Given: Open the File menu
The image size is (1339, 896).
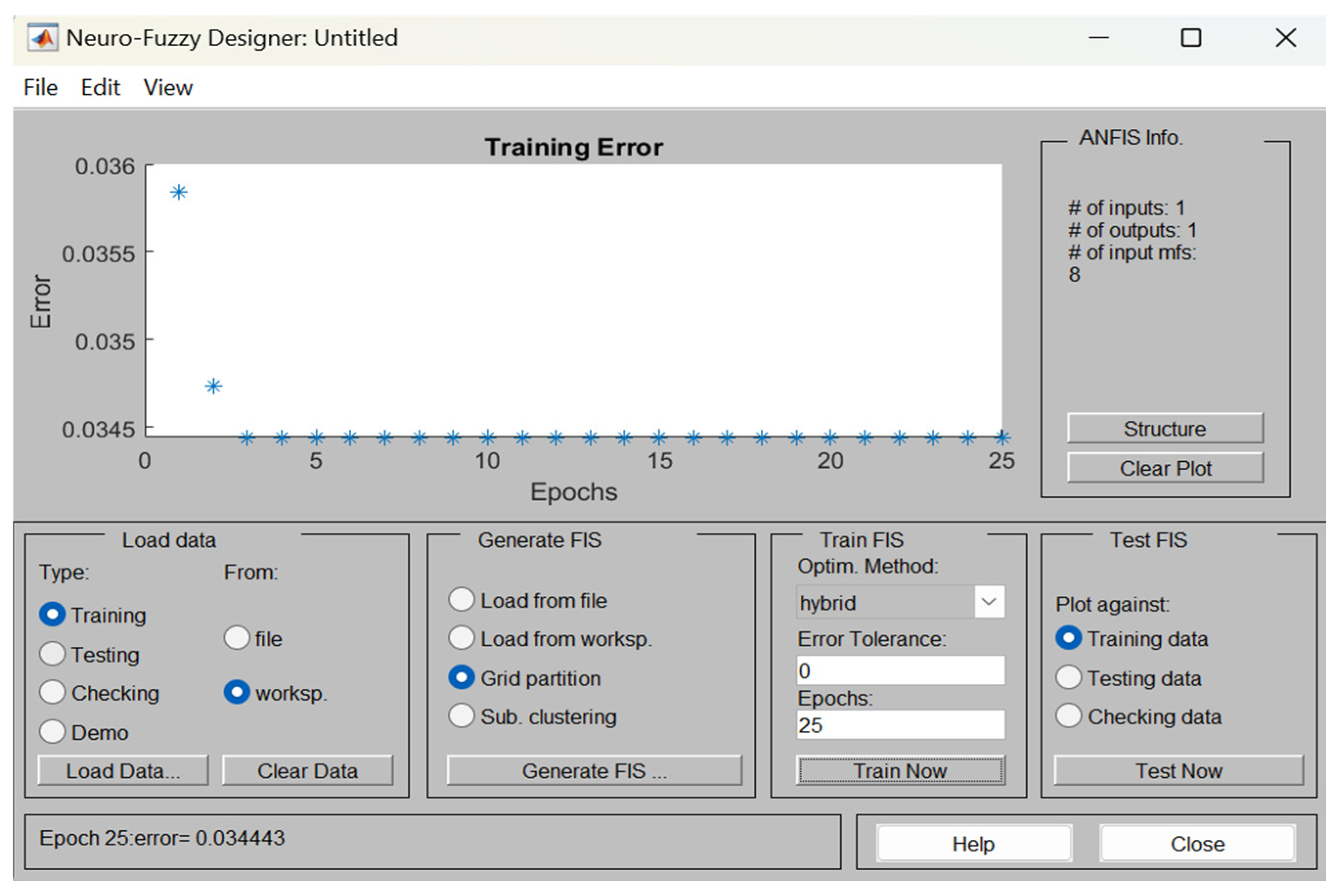Looking at the screenshot, I should click(40, 87).
